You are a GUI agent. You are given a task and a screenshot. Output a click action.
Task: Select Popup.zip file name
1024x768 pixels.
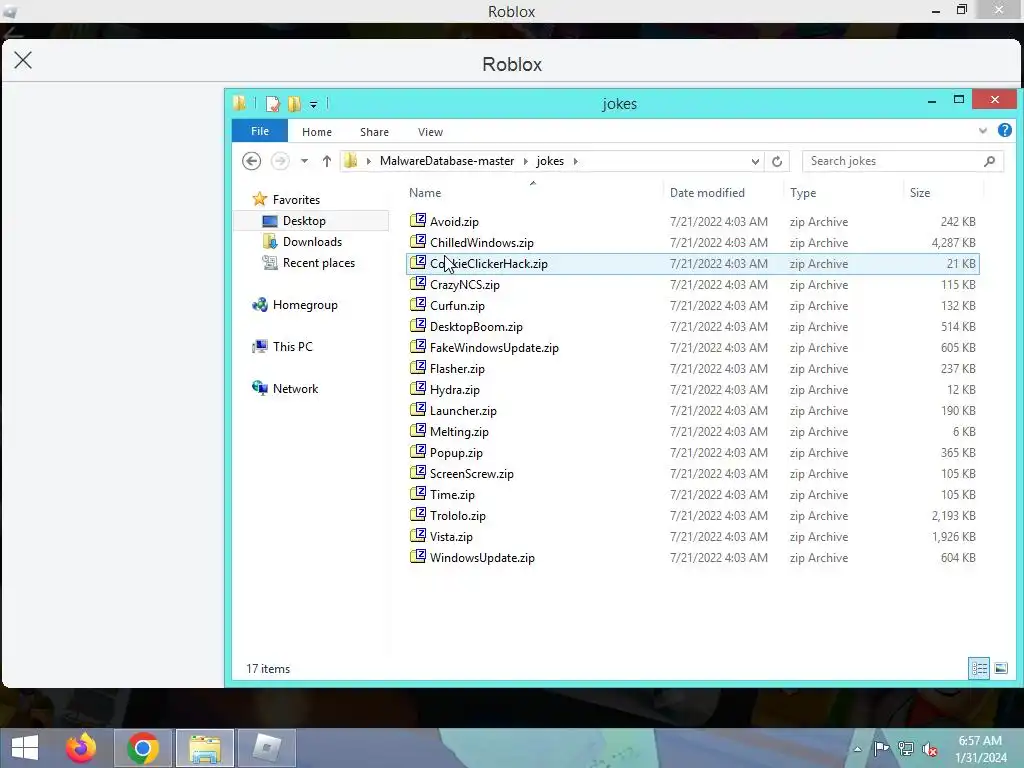[x=456, y=453]
